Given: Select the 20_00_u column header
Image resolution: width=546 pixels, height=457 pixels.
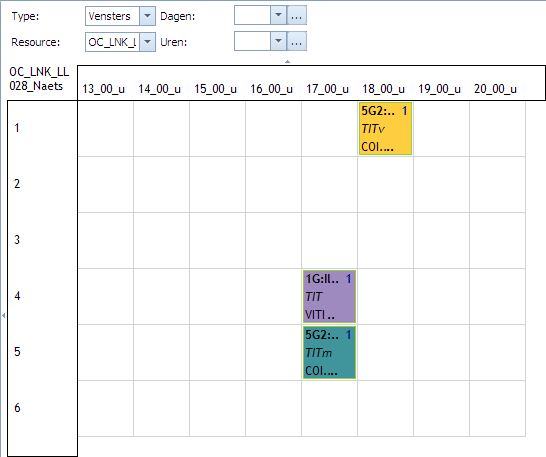Looking at the screenshot, I should [x=495, y=89].
